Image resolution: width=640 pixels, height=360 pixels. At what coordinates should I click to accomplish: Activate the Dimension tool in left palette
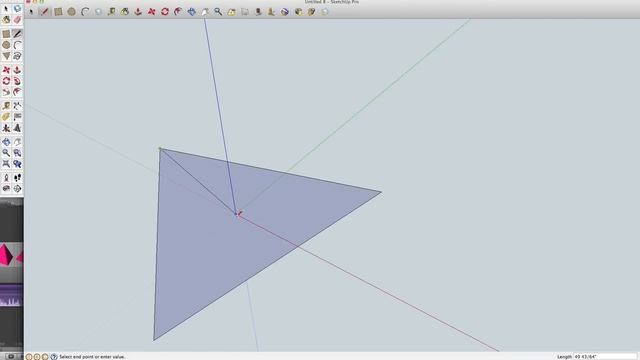17,106
